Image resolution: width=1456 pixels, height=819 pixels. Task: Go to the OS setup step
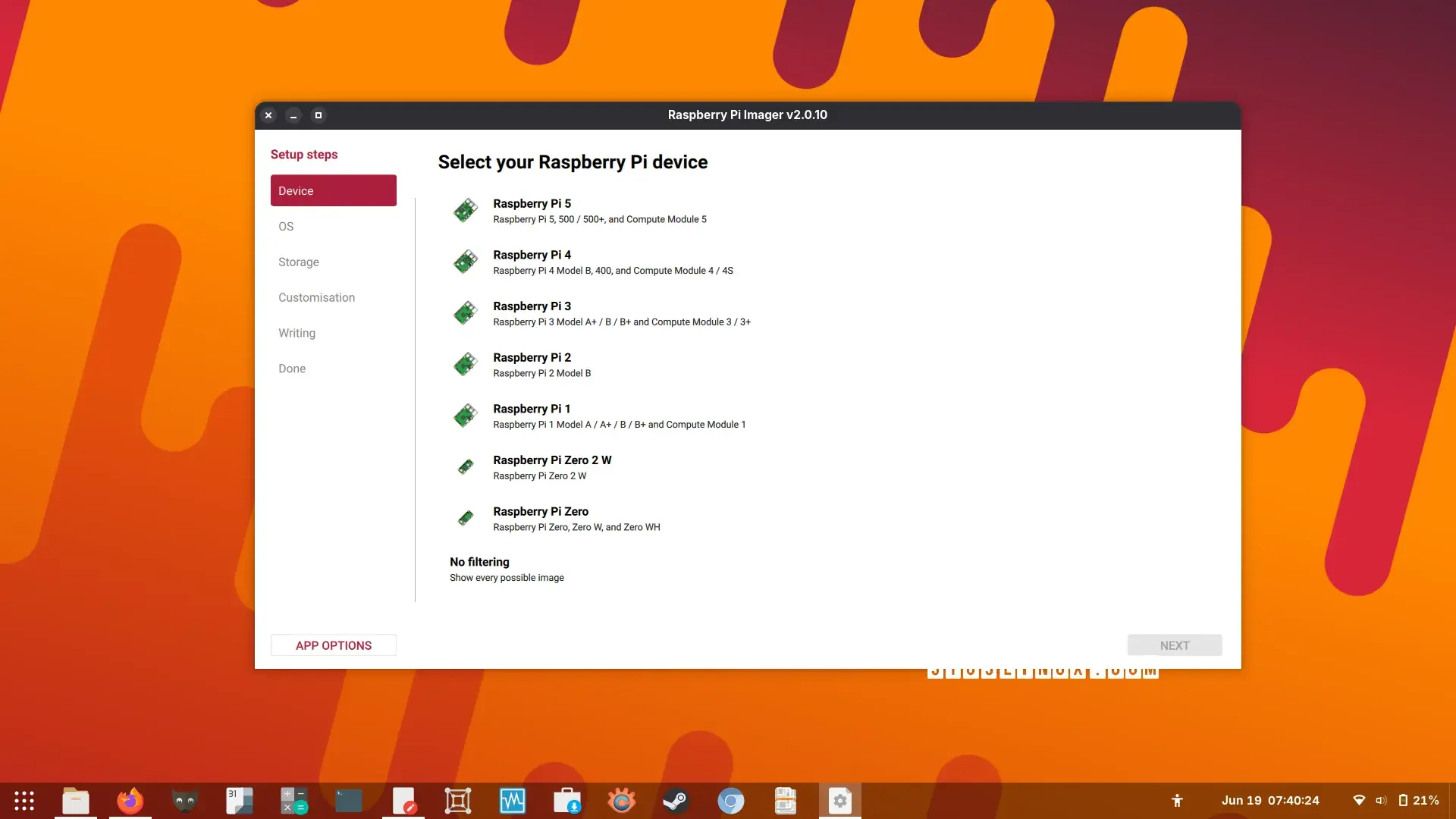coord(334,227)
